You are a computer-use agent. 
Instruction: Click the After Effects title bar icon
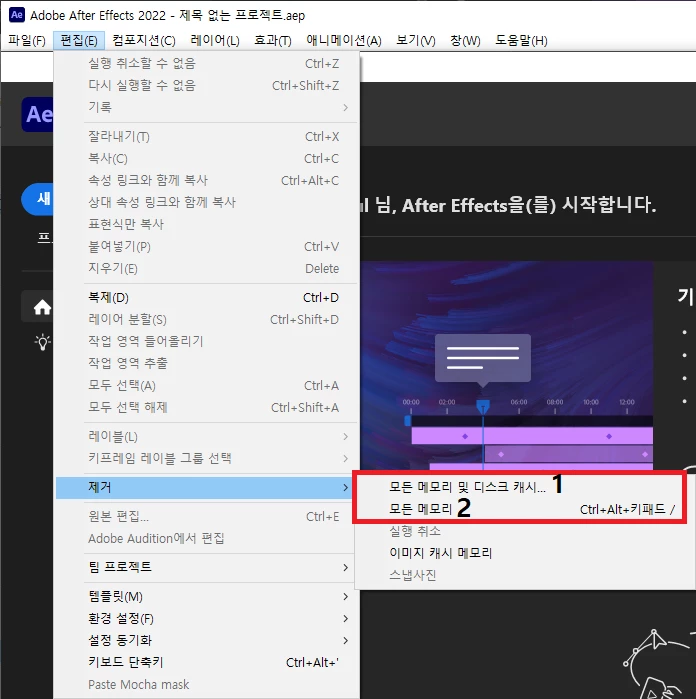(16, 15)
